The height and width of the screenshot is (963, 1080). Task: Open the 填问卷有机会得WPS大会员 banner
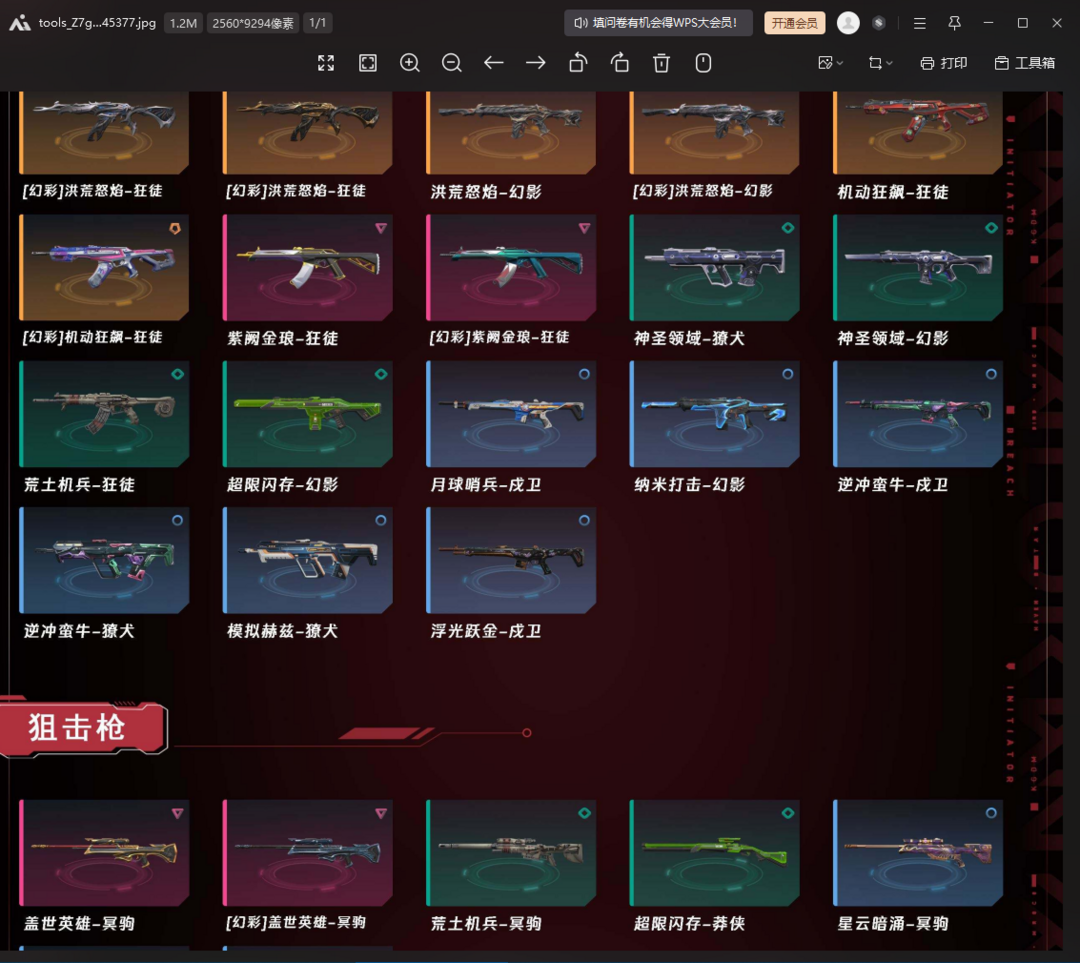pyautogui.click(x=658, y=23)
